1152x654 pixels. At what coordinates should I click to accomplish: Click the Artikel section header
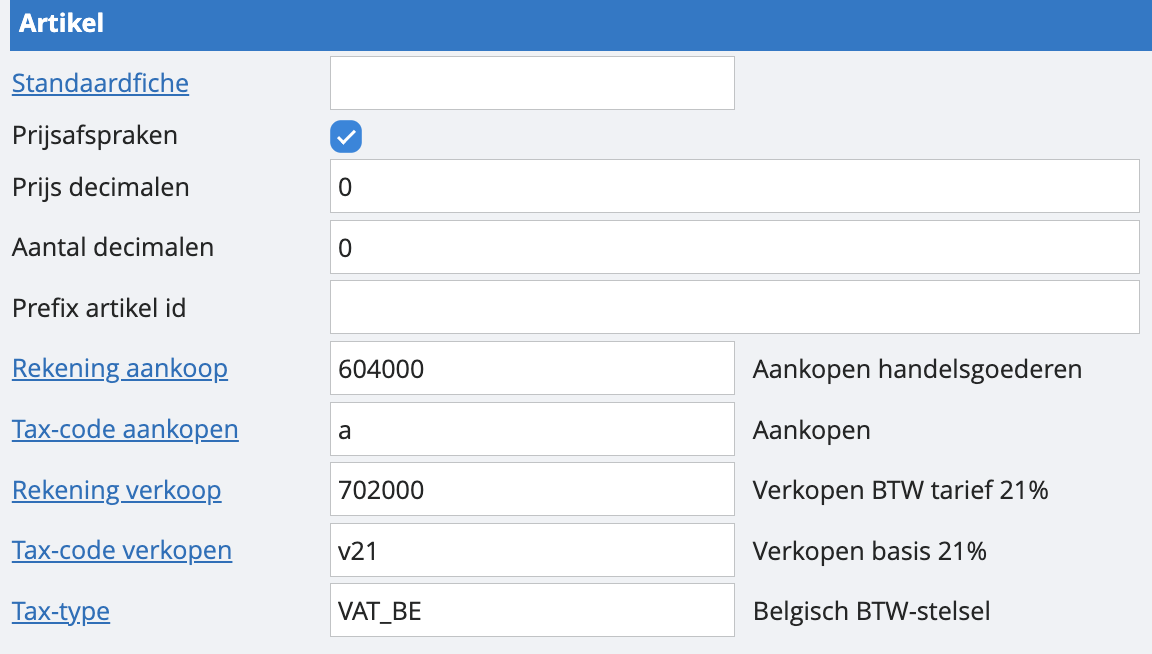(62, 24)
